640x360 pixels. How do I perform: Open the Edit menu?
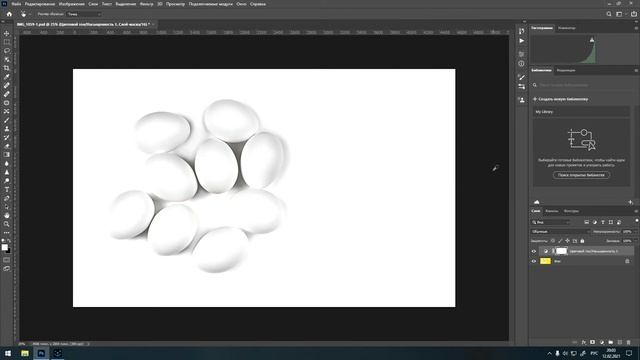(40, 4)
